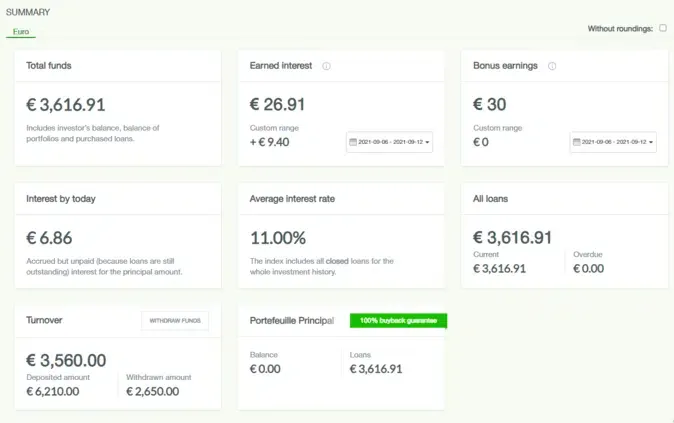Viewport: 674px width, 423px height.
Task: Open Bonus earnings date range dropdown
Action: click(x=614, y=142)
